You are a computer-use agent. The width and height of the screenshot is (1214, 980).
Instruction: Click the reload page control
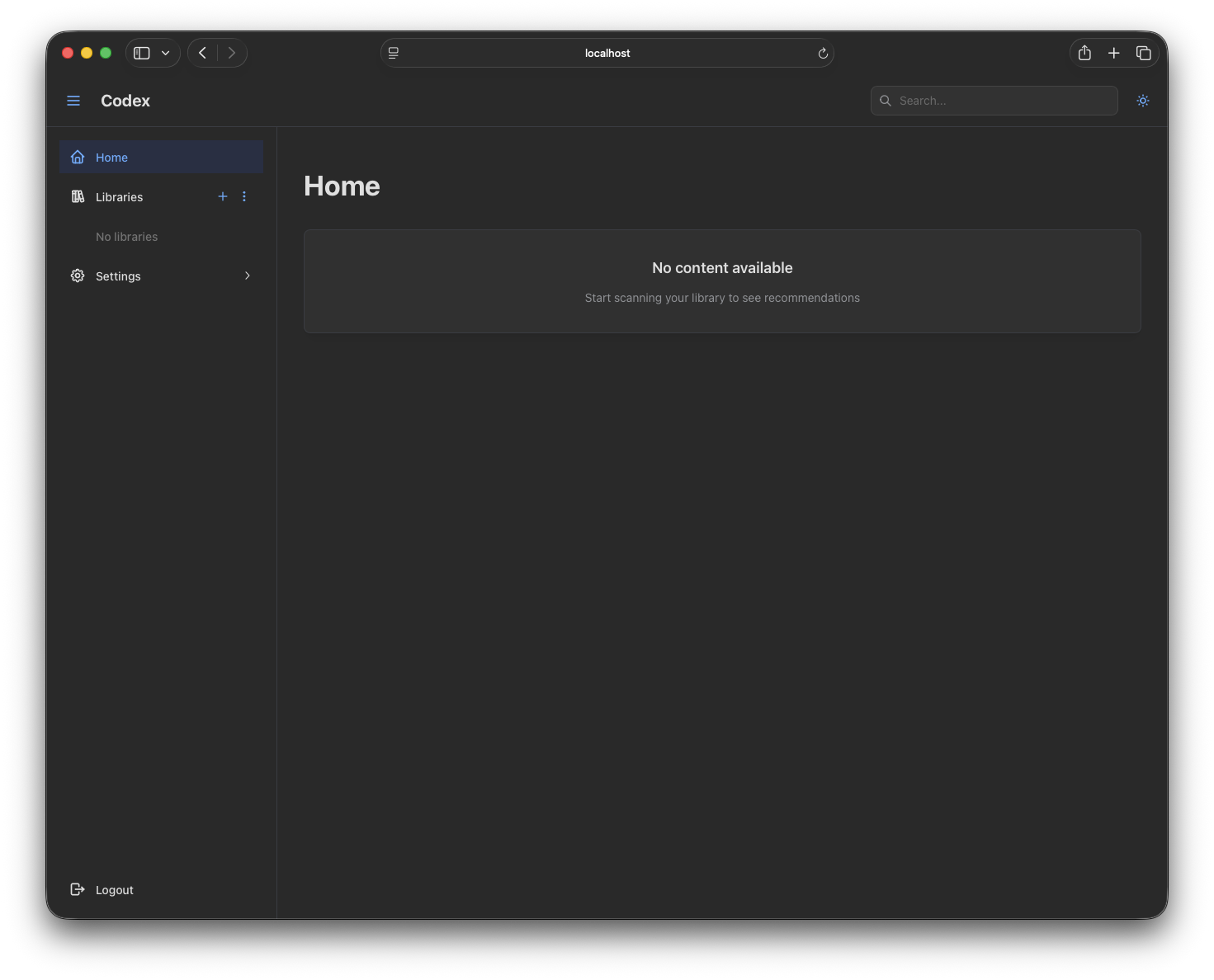822,53
